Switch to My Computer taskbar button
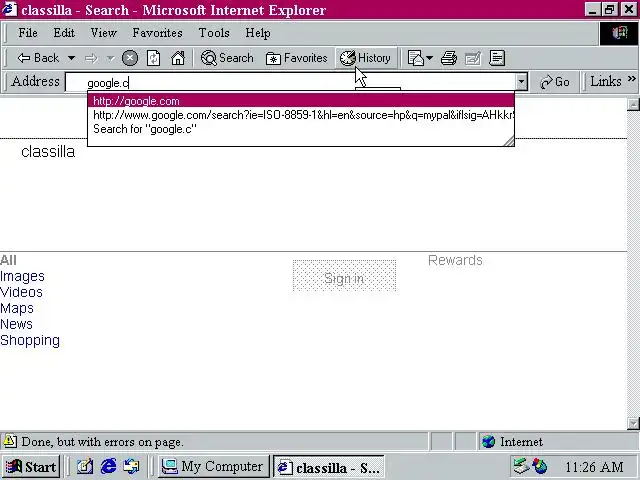 [214, 467]
